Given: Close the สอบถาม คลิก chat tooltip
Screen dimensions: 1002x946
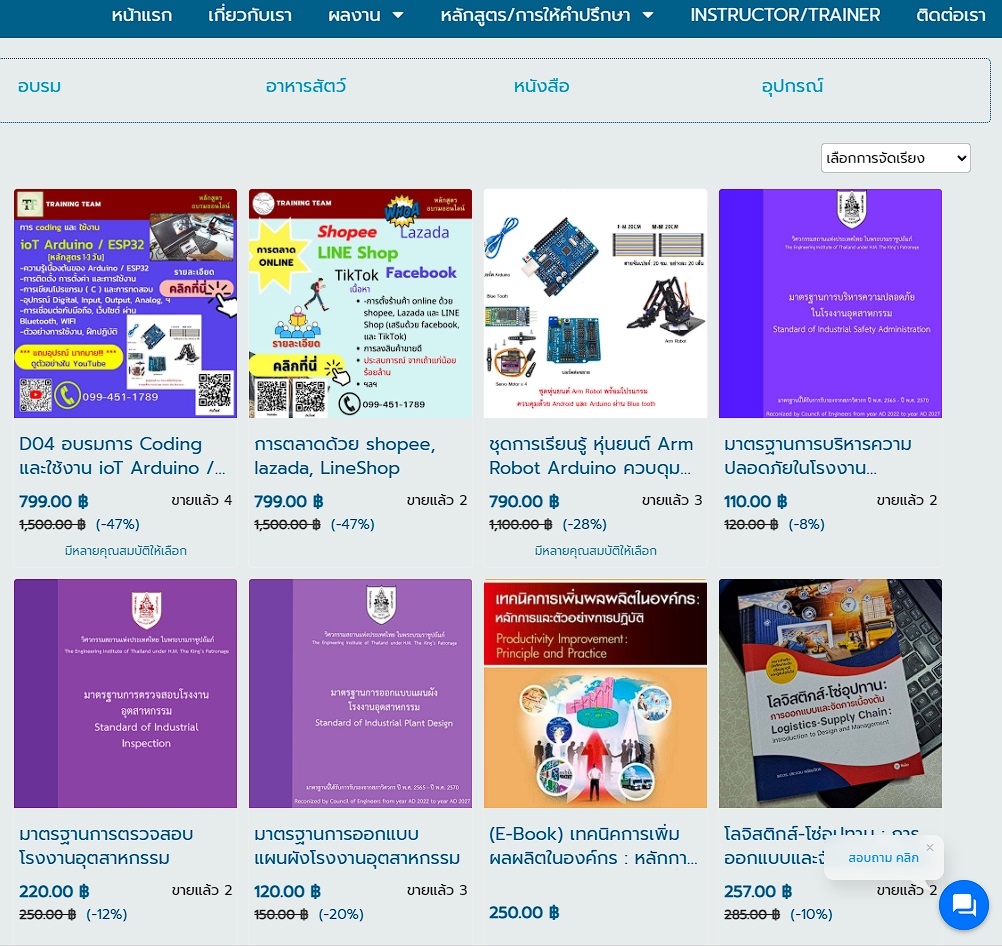Looking at the screenshot, I should [x=930, y=845].
